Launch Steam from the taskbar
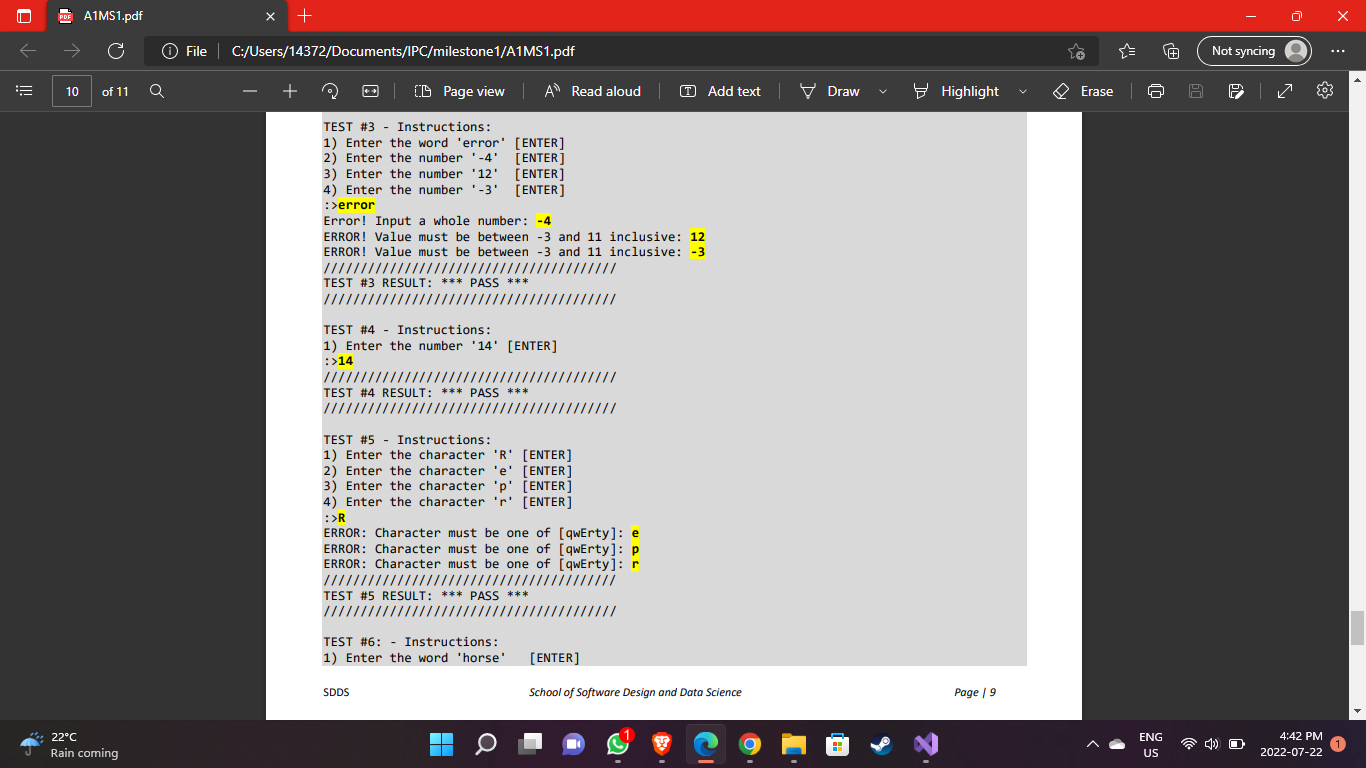This screenshot has height=768, width=1366. (882, 744)
